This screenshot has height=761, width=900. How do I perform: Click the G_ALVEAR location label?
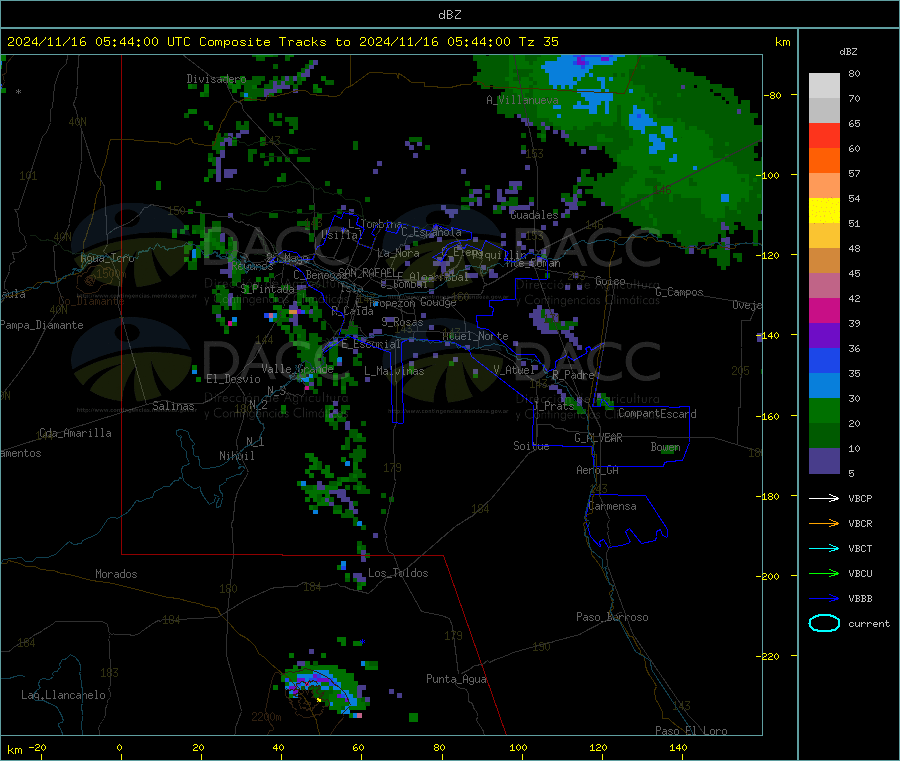click(x=598, y=438)
